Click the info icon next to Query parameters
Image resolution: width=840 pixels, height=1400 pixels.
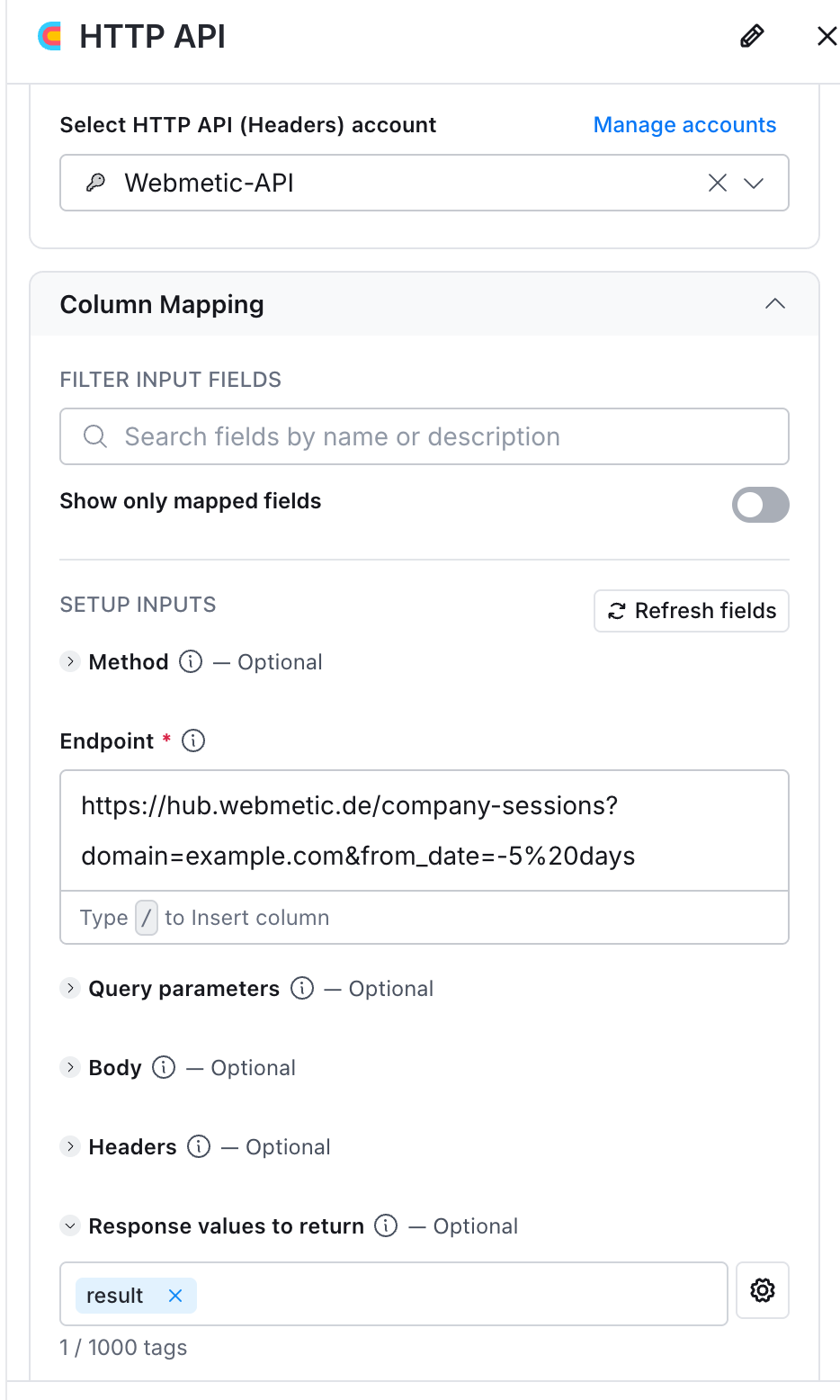(x=302, y=989)
